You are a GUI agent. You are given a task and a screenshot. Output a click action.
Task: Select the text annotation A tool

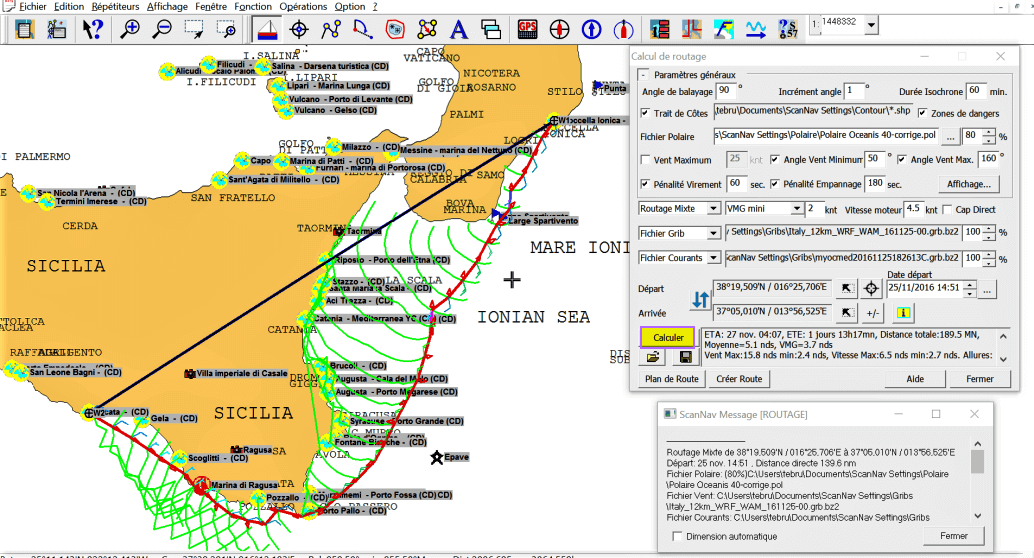click(x=459, y=29)
